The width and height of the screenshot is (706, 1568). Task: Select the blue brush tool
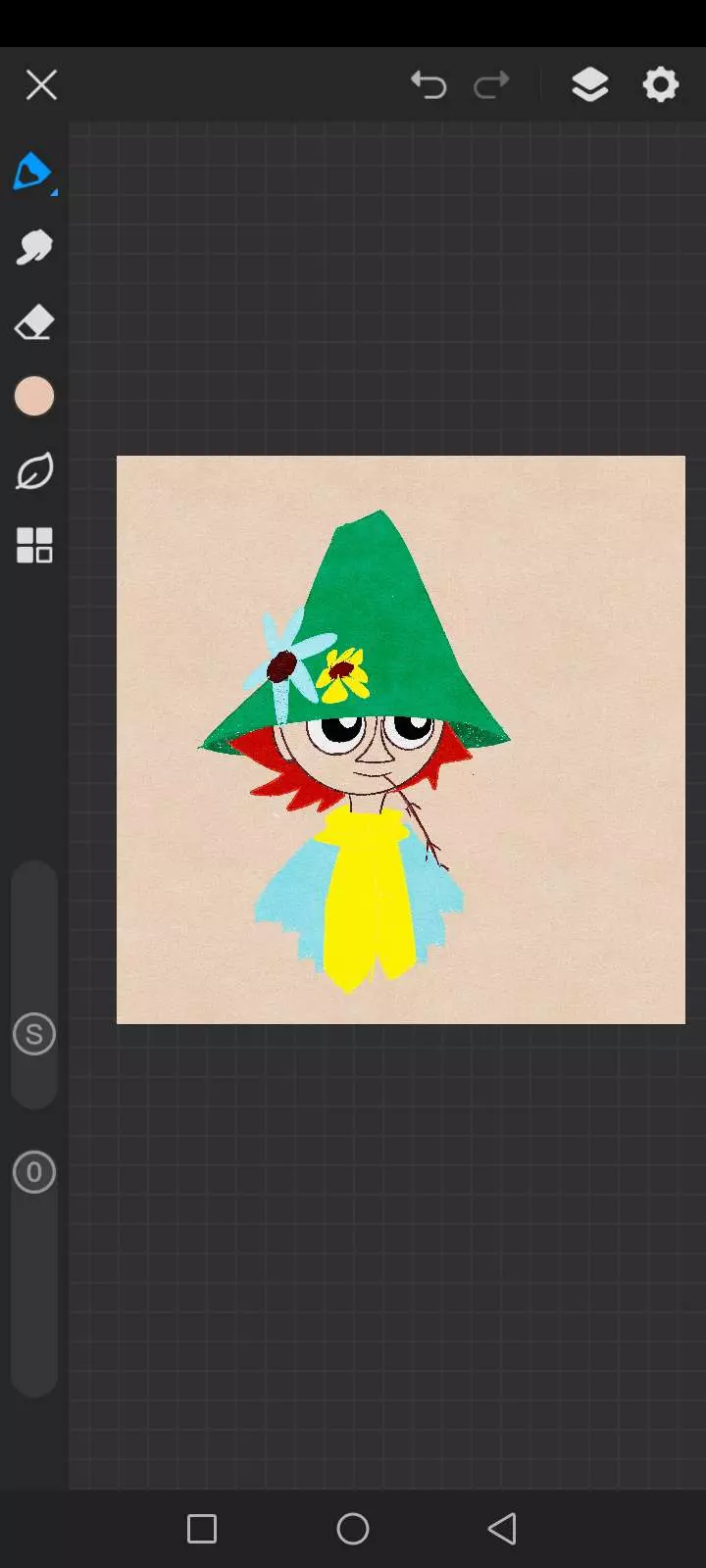click(33, 172)
